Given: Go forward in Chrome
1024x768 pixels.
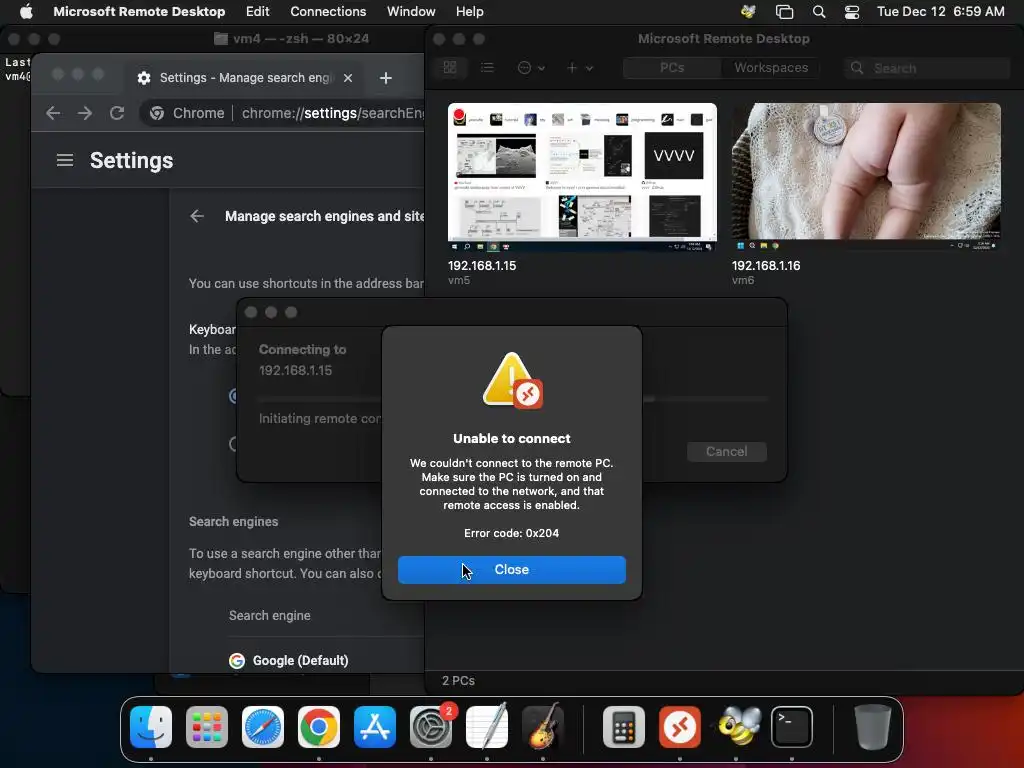Looking at the screenshot, I should coord(85,113).
